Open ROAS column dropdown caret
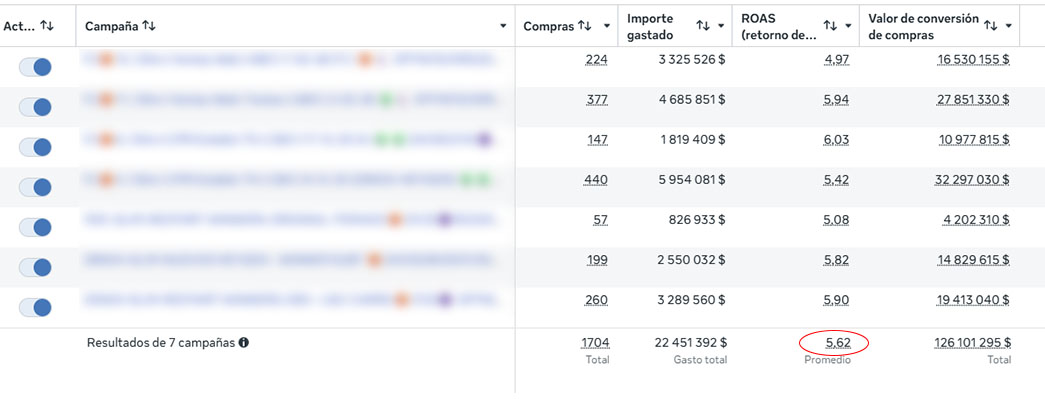Screen dimensions: 1045x399 tap(848, 26)
